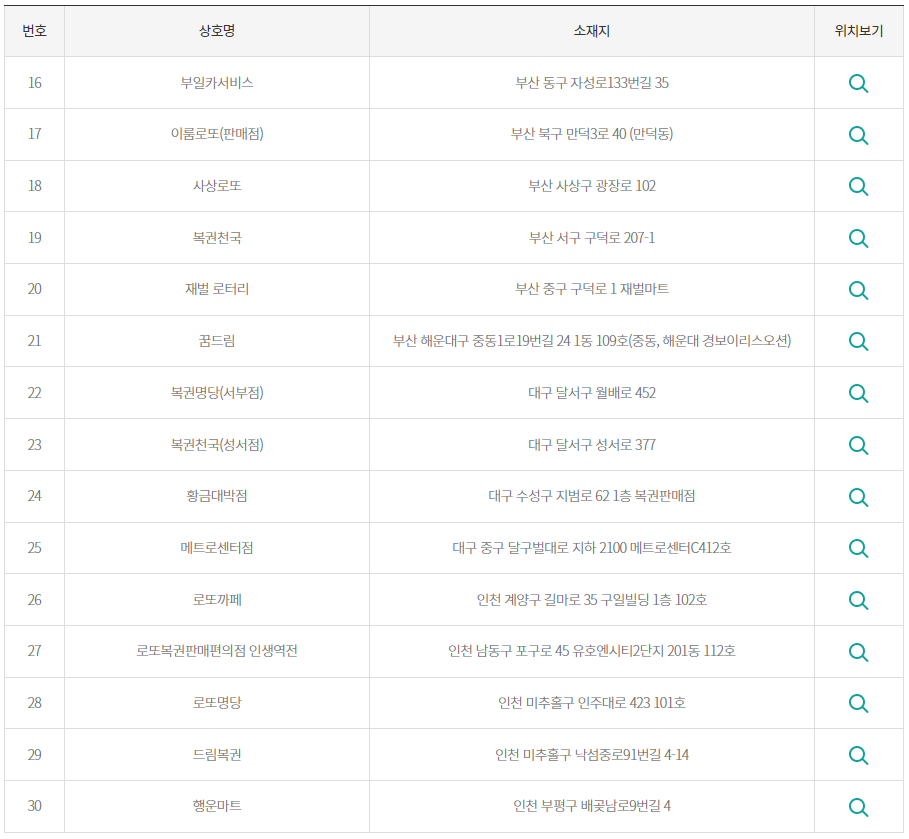The height and width of the screenshot is (839, 909).
Task: Select the 번호 column header
Action: pos(34,31)
